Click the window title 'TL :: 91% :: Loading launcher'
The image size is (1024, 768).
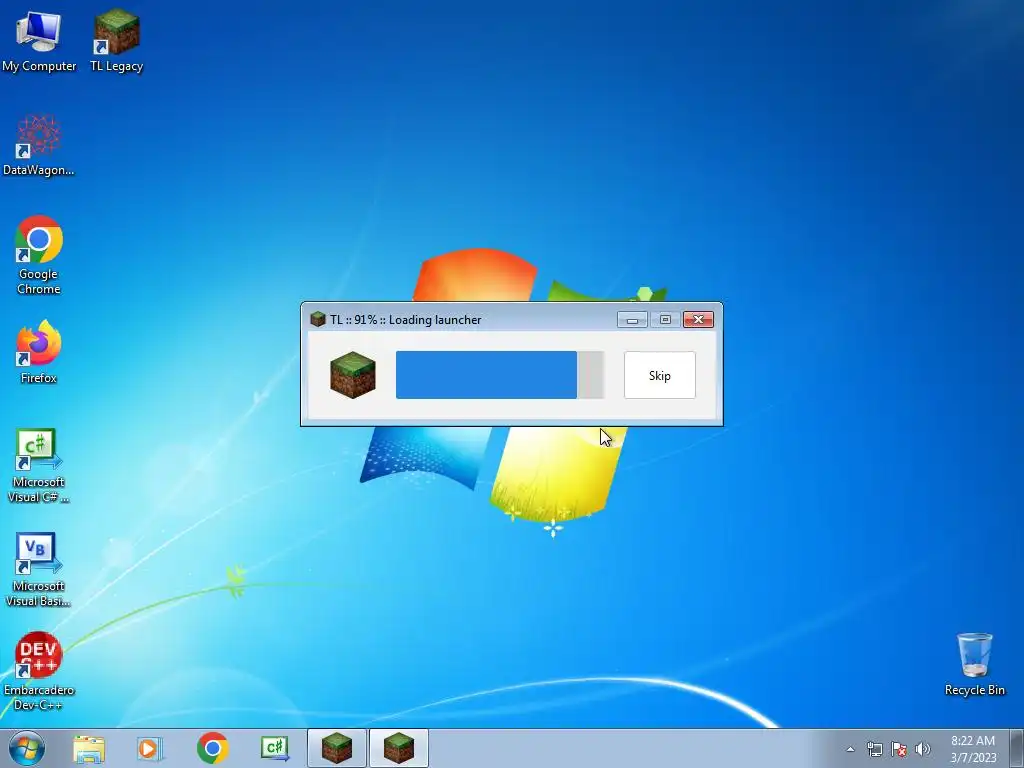coord(406,319)
